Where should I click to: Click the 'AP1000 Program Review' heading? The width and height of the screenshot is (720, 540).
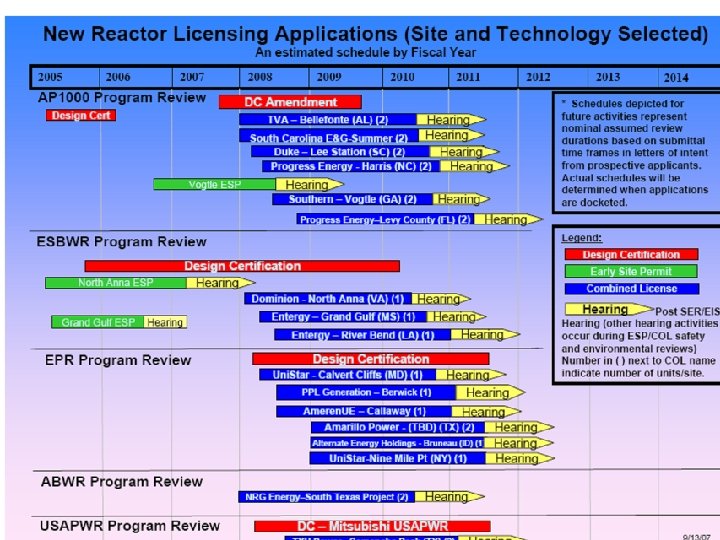point(122,97)
